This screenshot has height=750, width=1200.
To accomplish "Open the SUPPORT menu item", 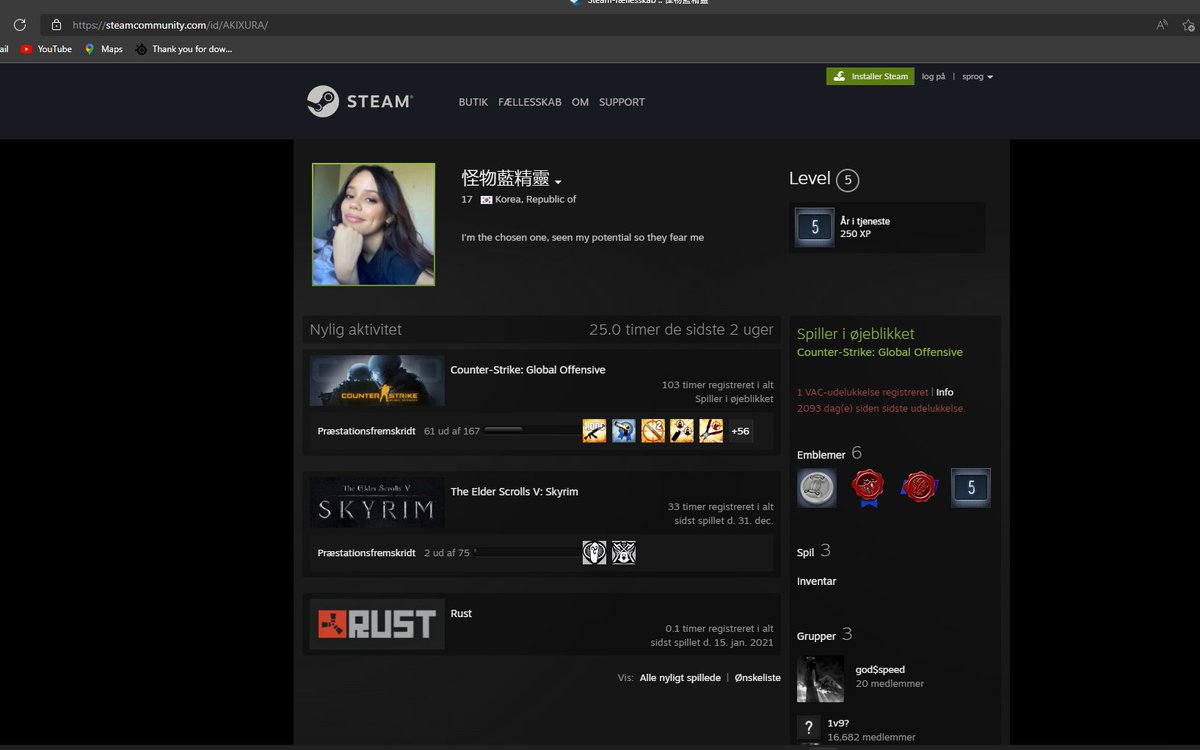I will click(x=622, y=102).
